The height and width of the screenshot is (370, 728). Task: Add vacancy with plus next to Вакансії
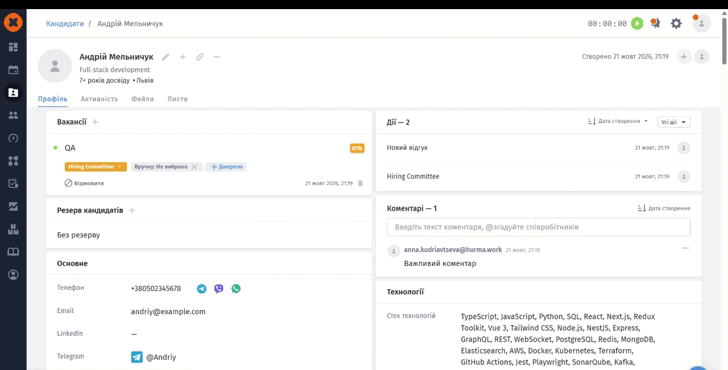pos(95,122)
